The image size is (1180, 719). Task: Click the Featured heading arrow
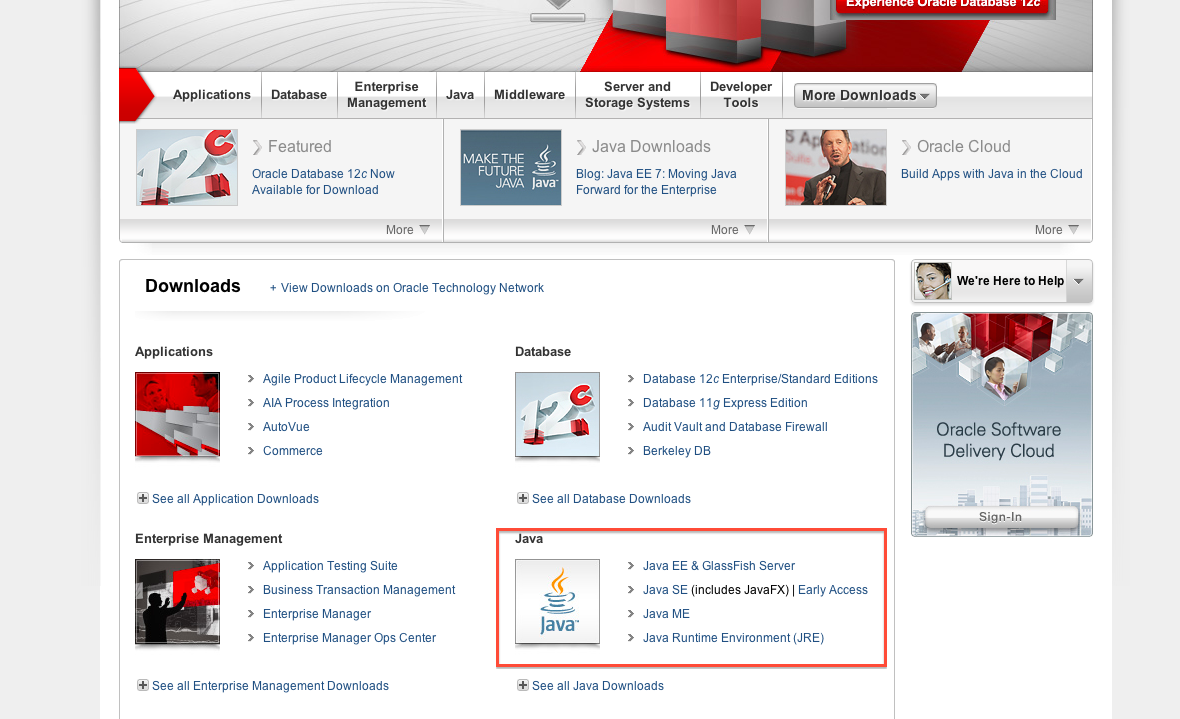[257, 147]
